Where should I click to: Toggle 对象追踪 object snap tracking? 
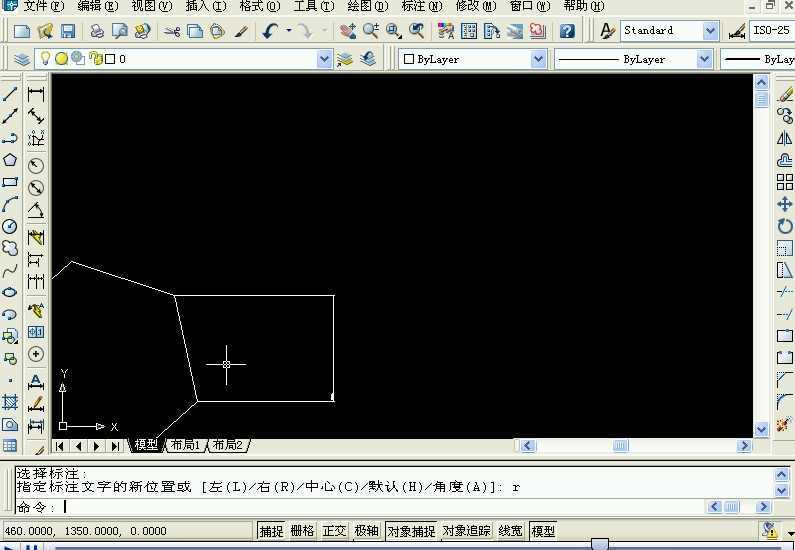click(x=466, y=531)
